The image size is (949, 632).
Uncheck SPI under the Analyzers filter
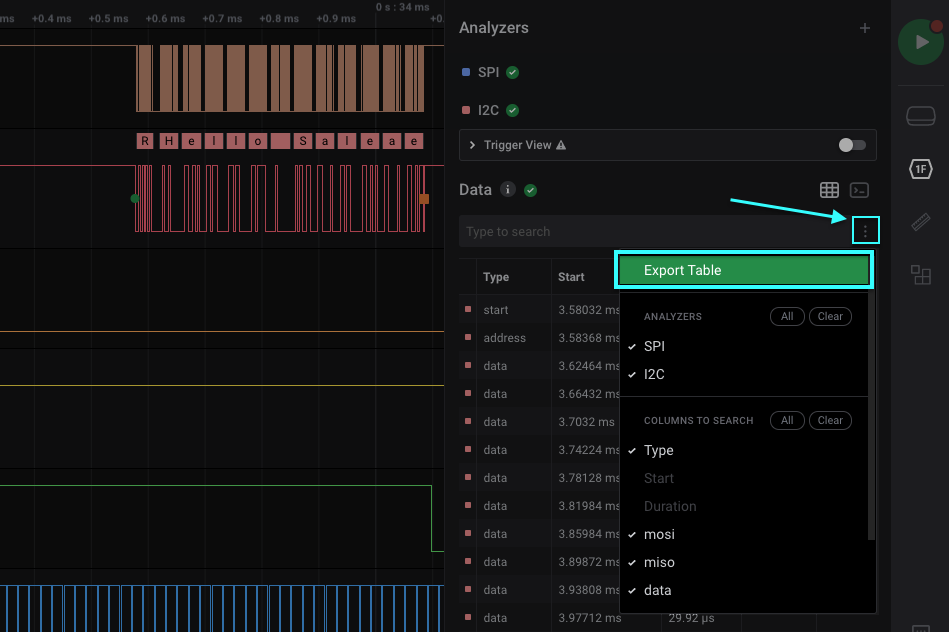[654, 346]
